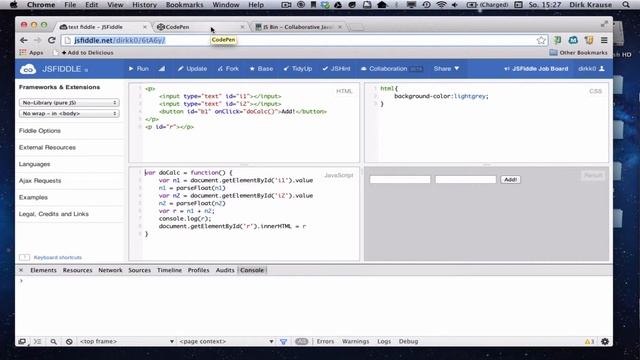This screenshot has height=360, width=640.
Task: Open the Bookmarks menu in menu bar
Action: (184, 5)
